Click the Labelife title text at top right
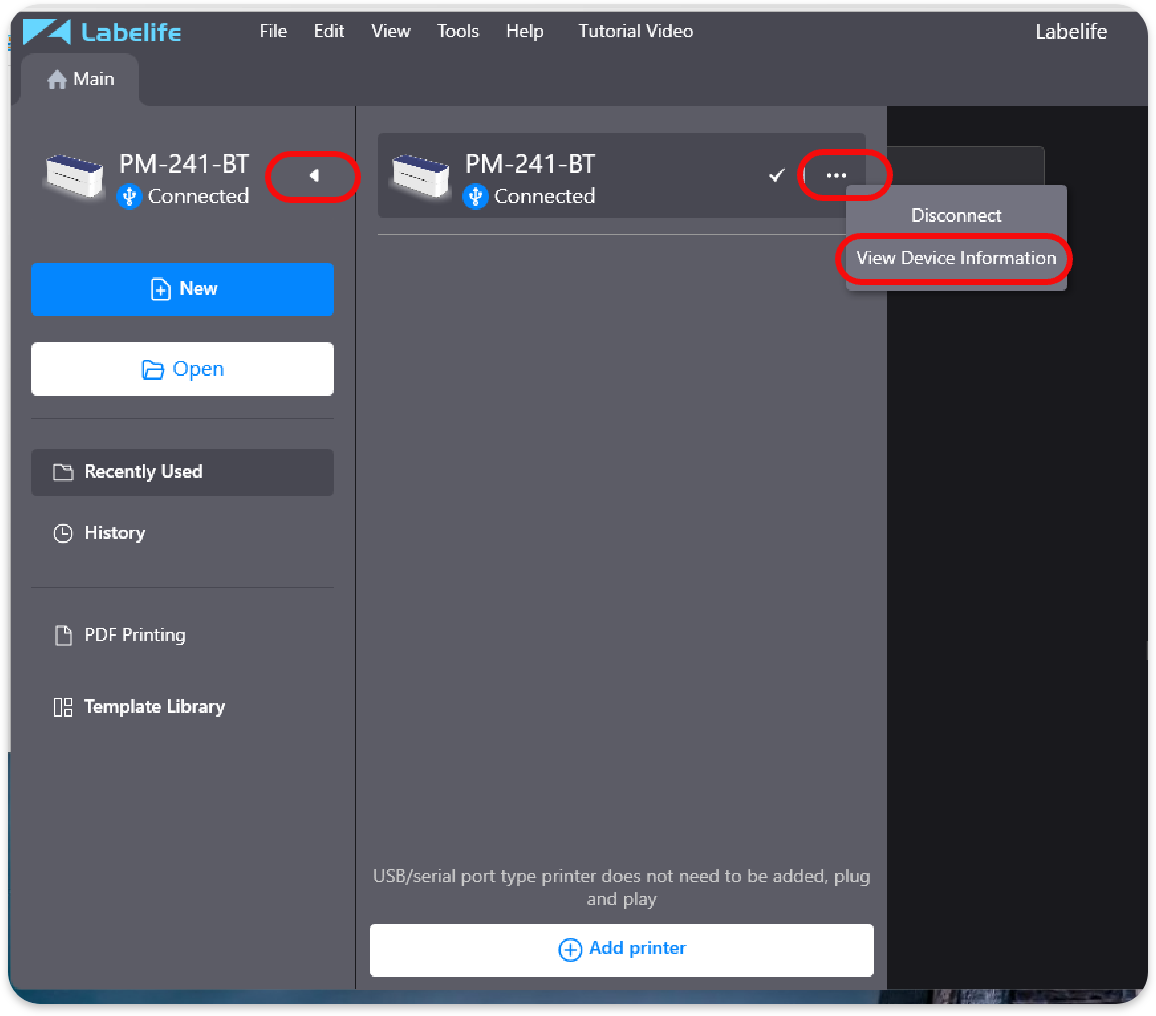The image size is (1156, 1016). (1070, 32)
